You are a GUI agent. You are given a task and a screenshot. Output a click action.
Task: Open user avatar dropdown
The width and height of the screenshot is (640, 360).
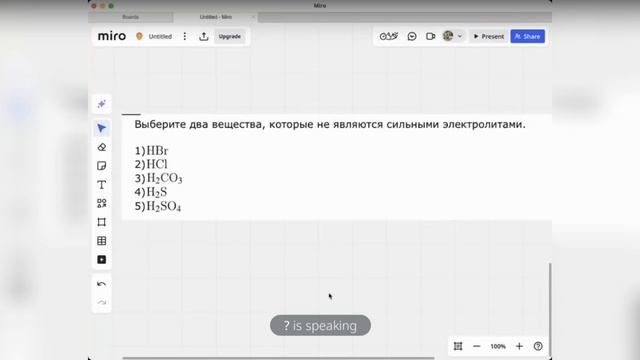453,36
